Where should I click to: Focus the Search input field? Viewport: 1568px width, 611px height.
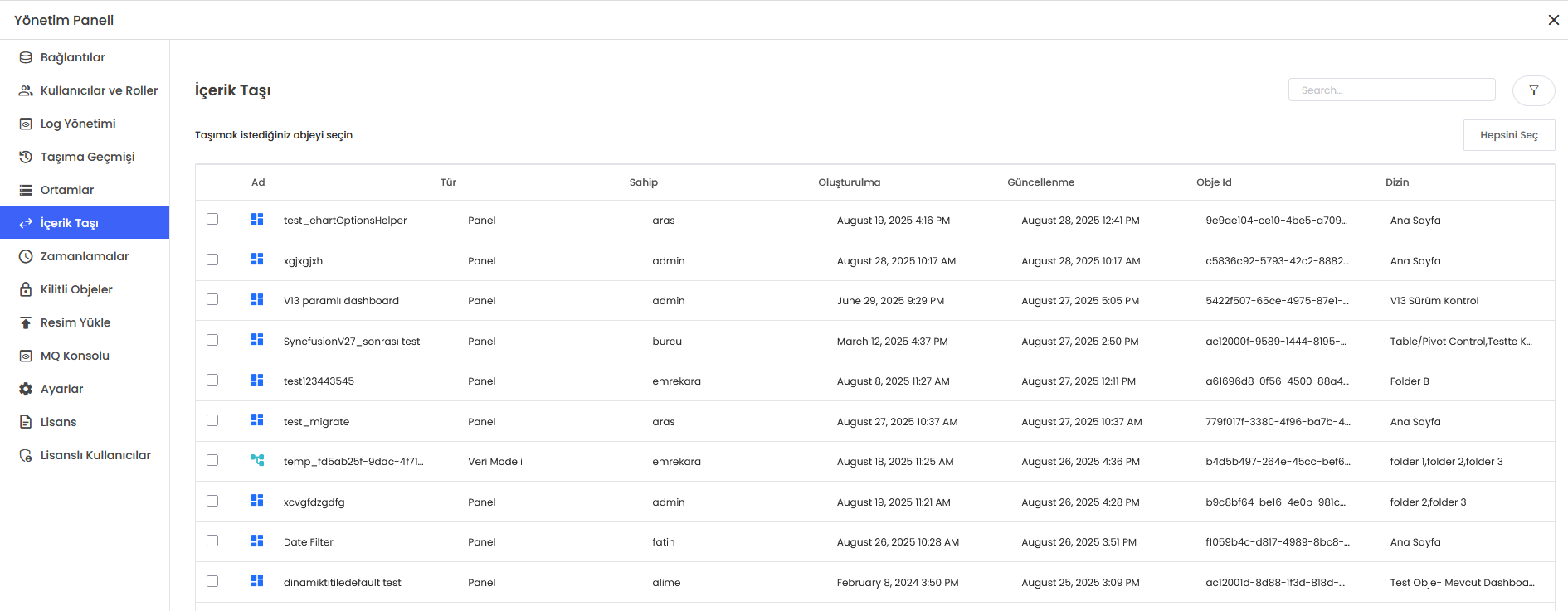[1391, 90]
